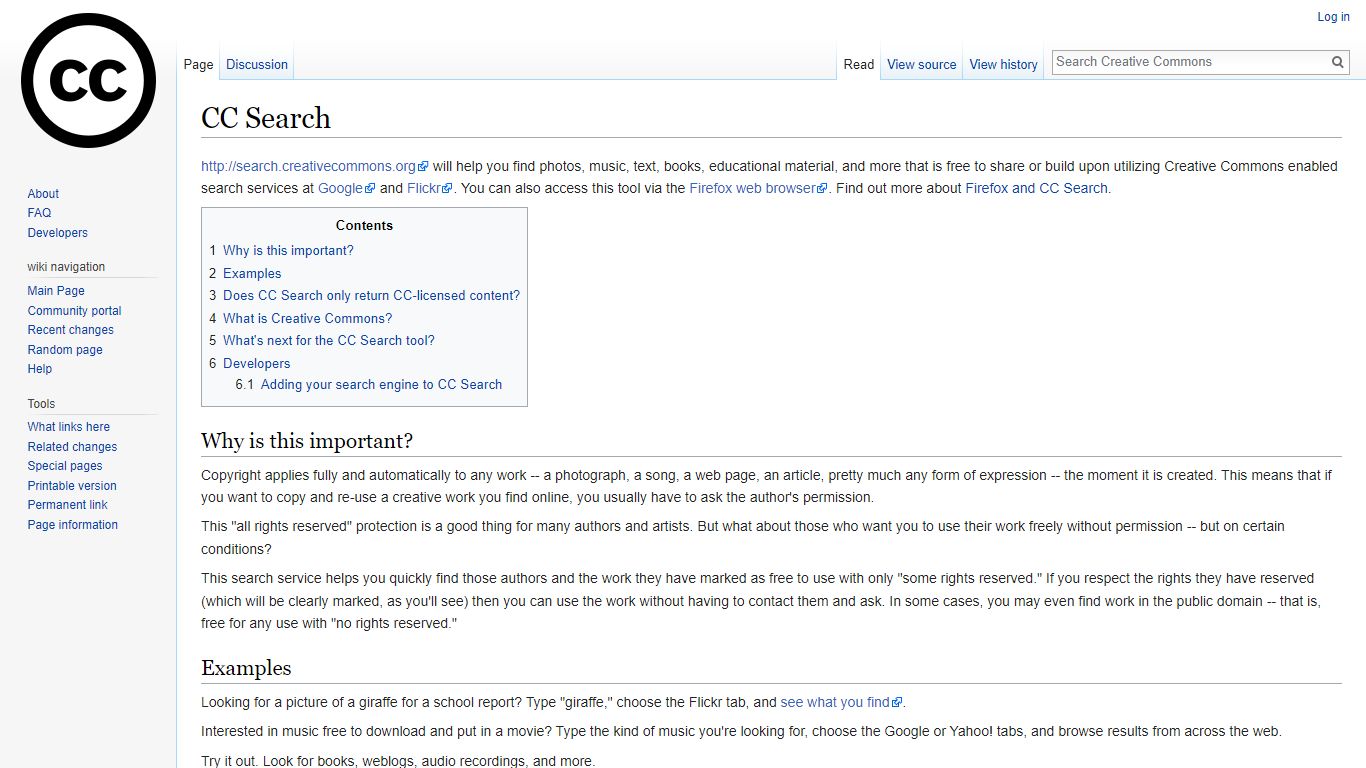Click the Creative Commons CC logo
Screen dimensions: 1366x768
88,80
